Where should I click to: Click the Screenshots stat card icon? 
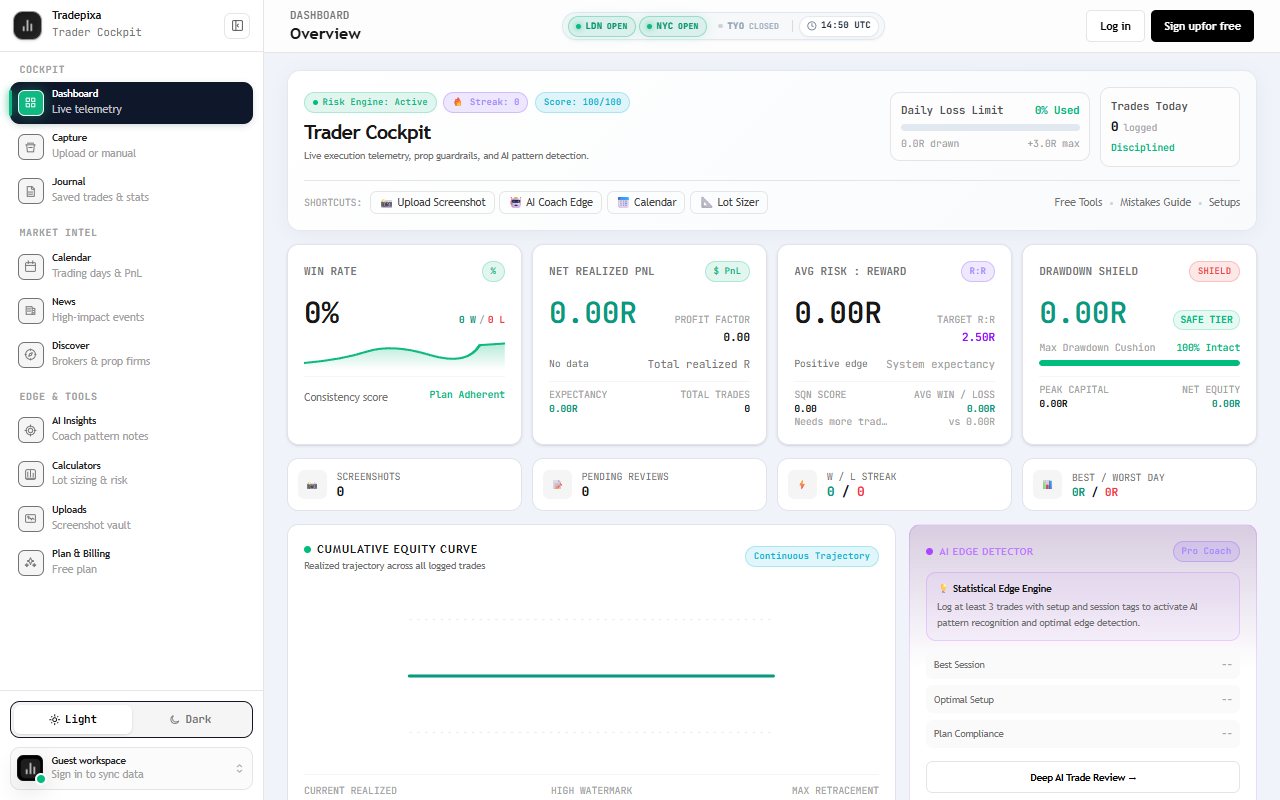(313, 485)
